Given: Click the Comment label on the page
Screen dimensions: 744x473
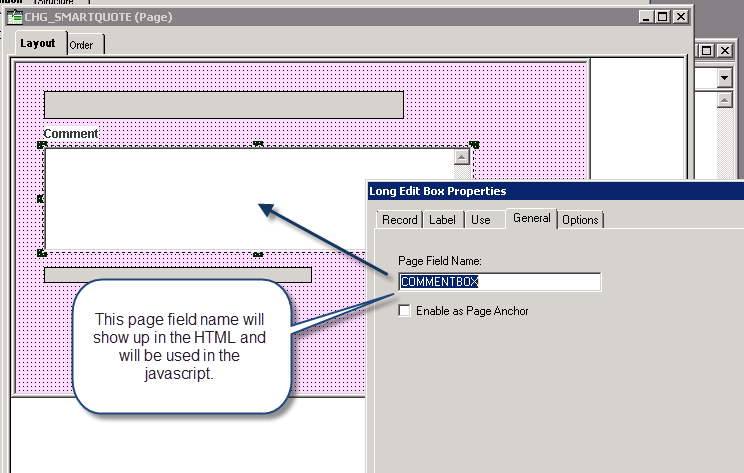Looking at the screenshot, I should coord(71,134).
